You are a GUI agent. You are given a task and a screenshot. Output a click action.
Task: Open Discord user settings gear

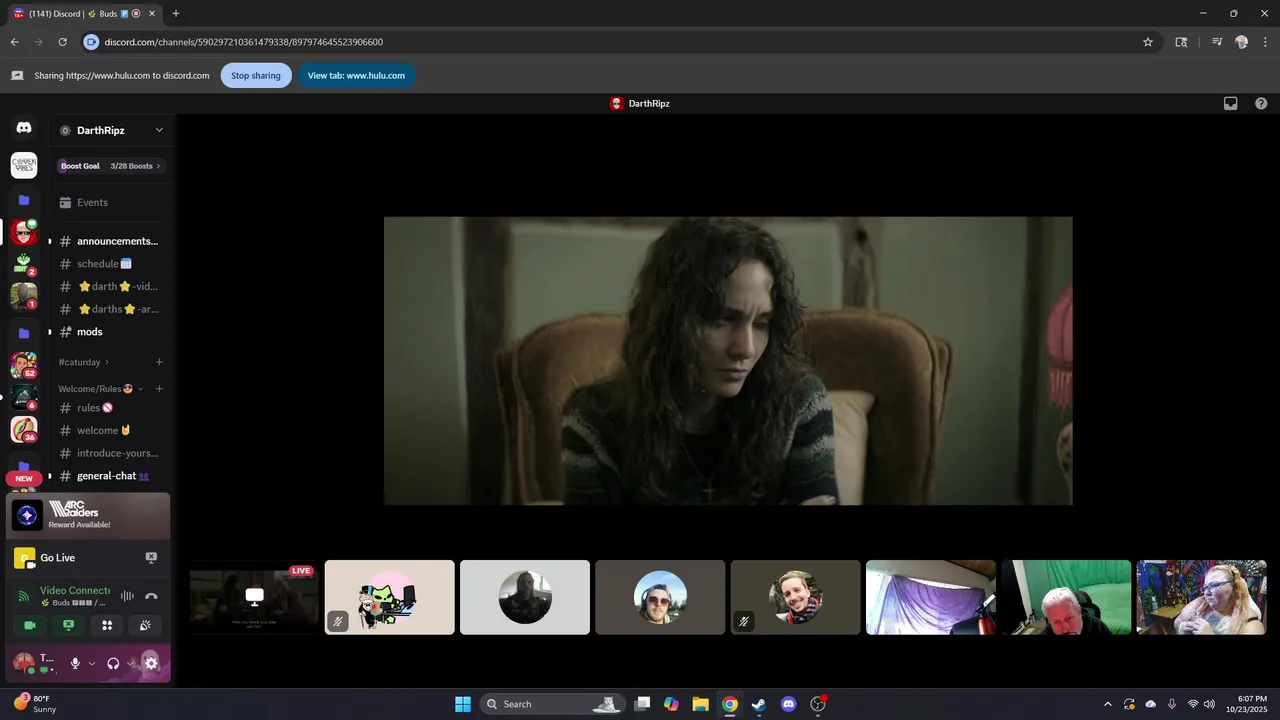[x=151, y=663]
